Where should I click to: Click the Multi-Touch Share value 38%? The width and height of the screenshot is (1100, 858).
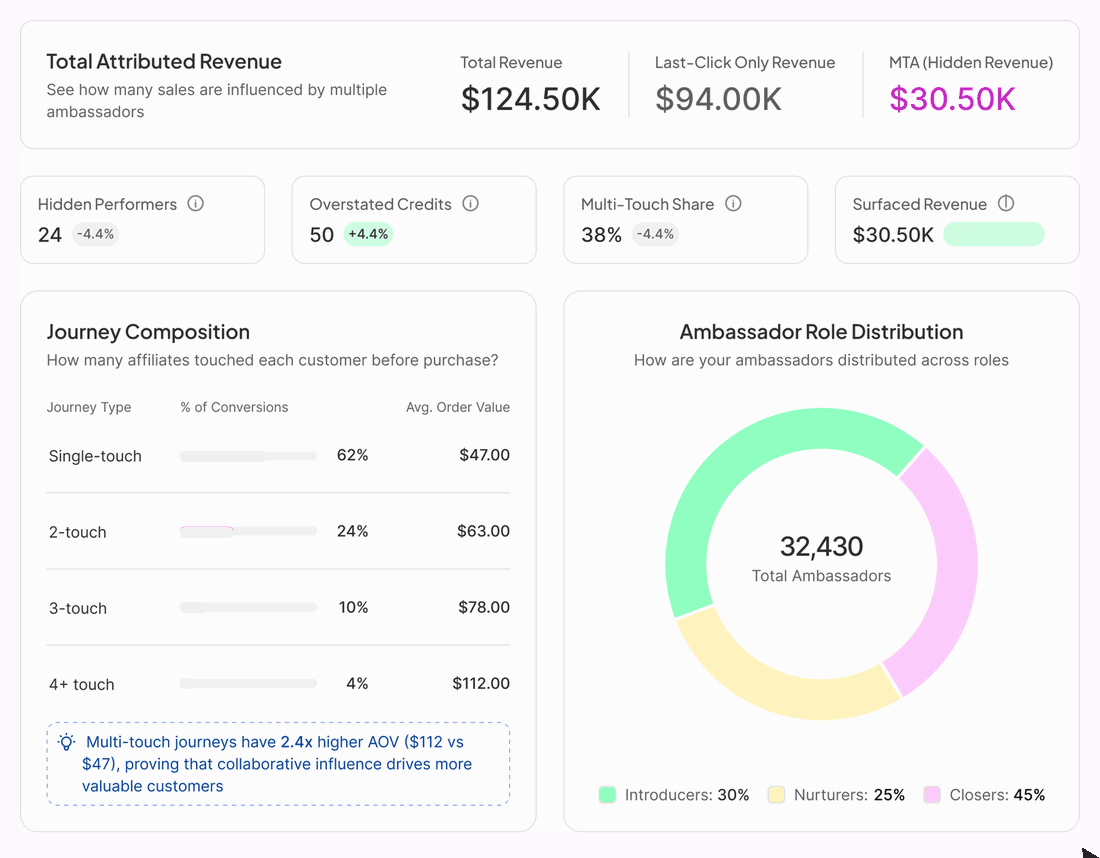click(601, 234)
